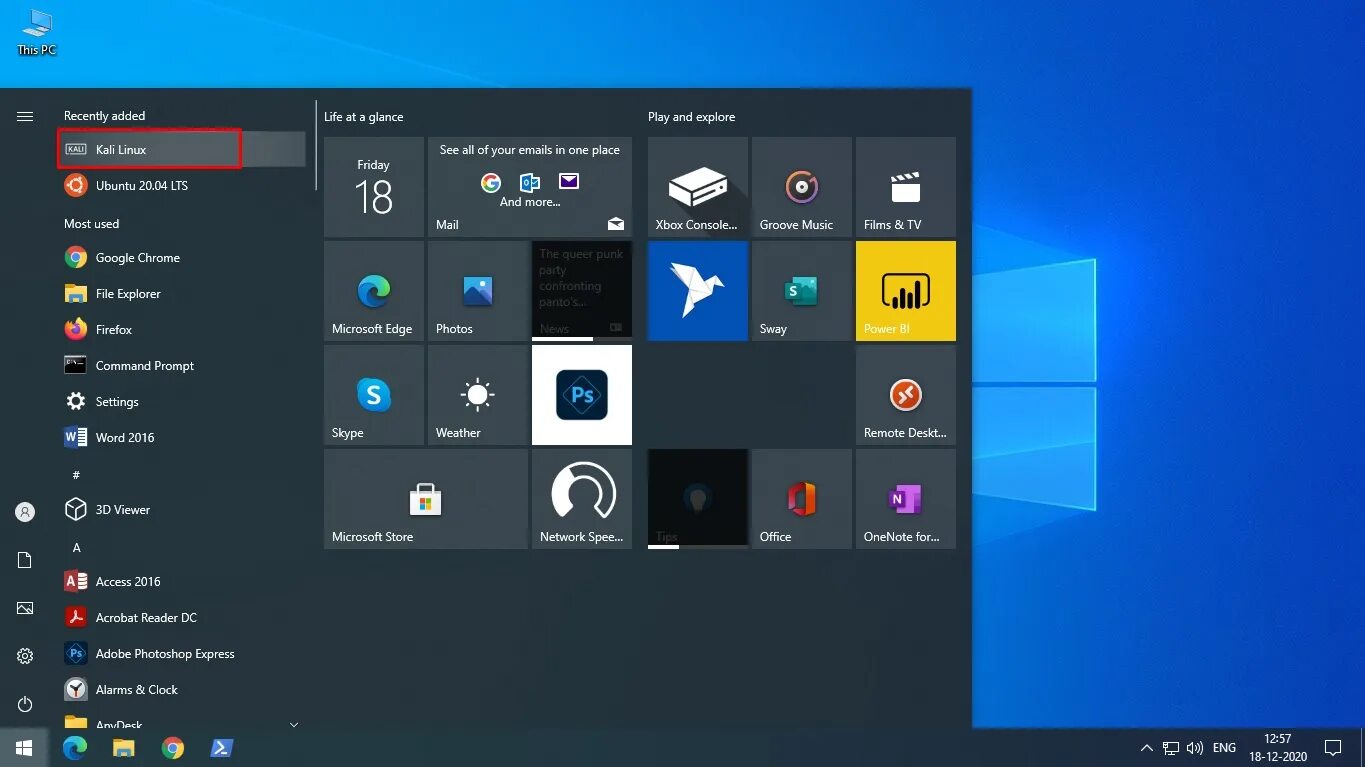Switch input language ENG indicator
This screenshot has height=767, width=1365.
[x=1224, y=747]
